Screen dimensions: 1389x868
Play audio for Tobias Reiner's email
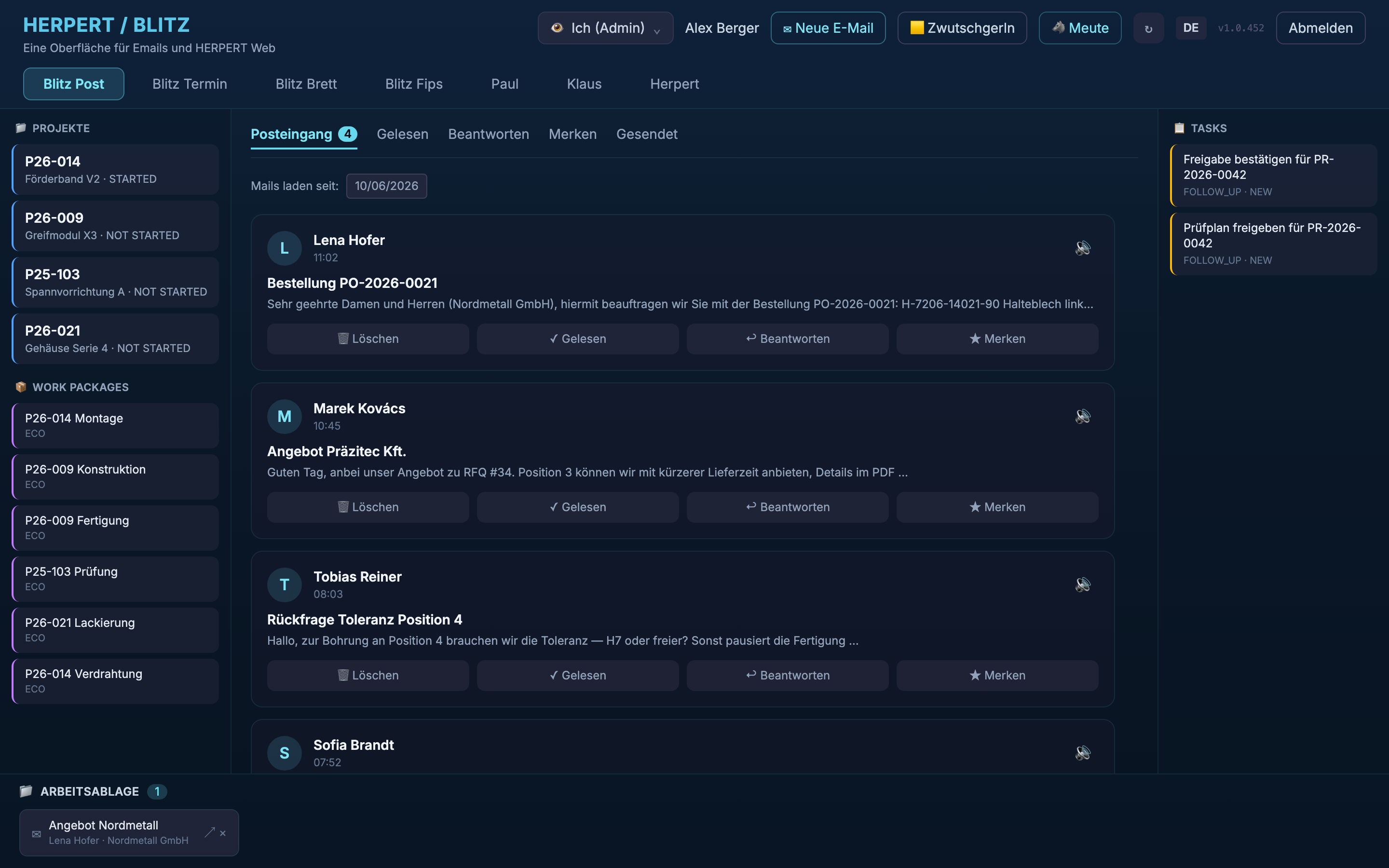click(1082, 584)
